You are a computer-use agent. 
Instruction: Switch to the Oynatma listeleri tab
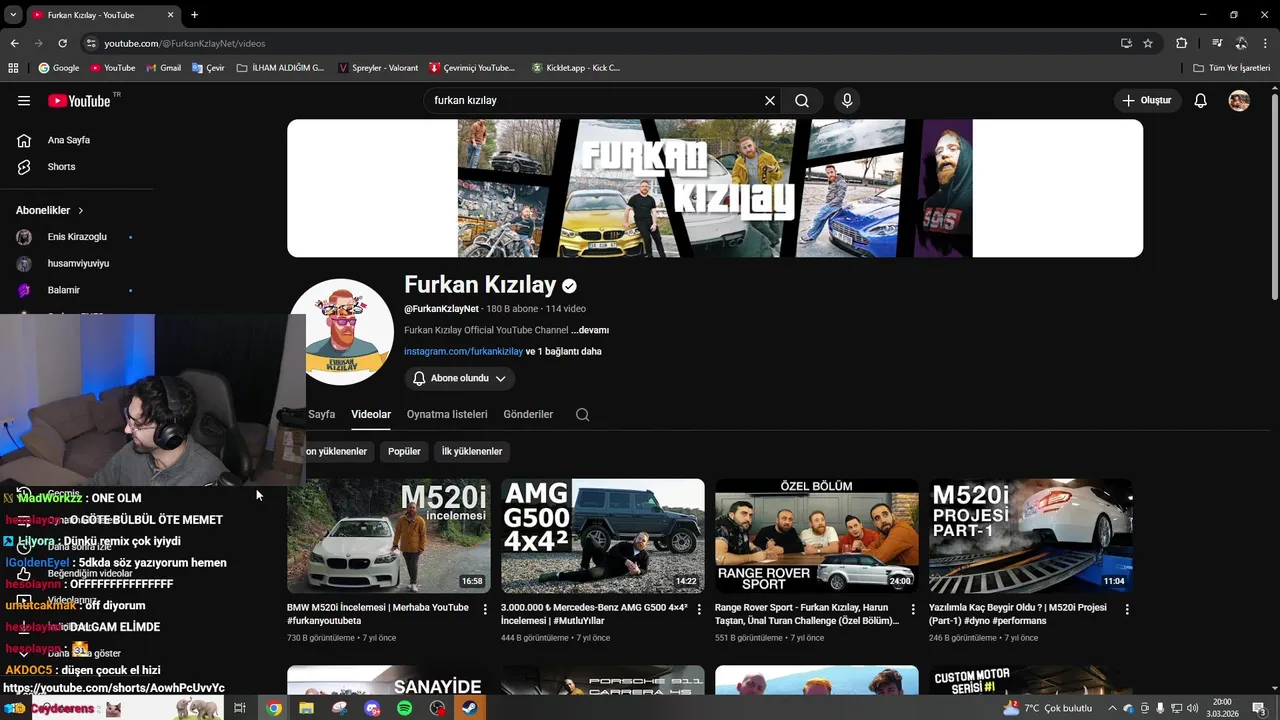[x=447, y=414]
